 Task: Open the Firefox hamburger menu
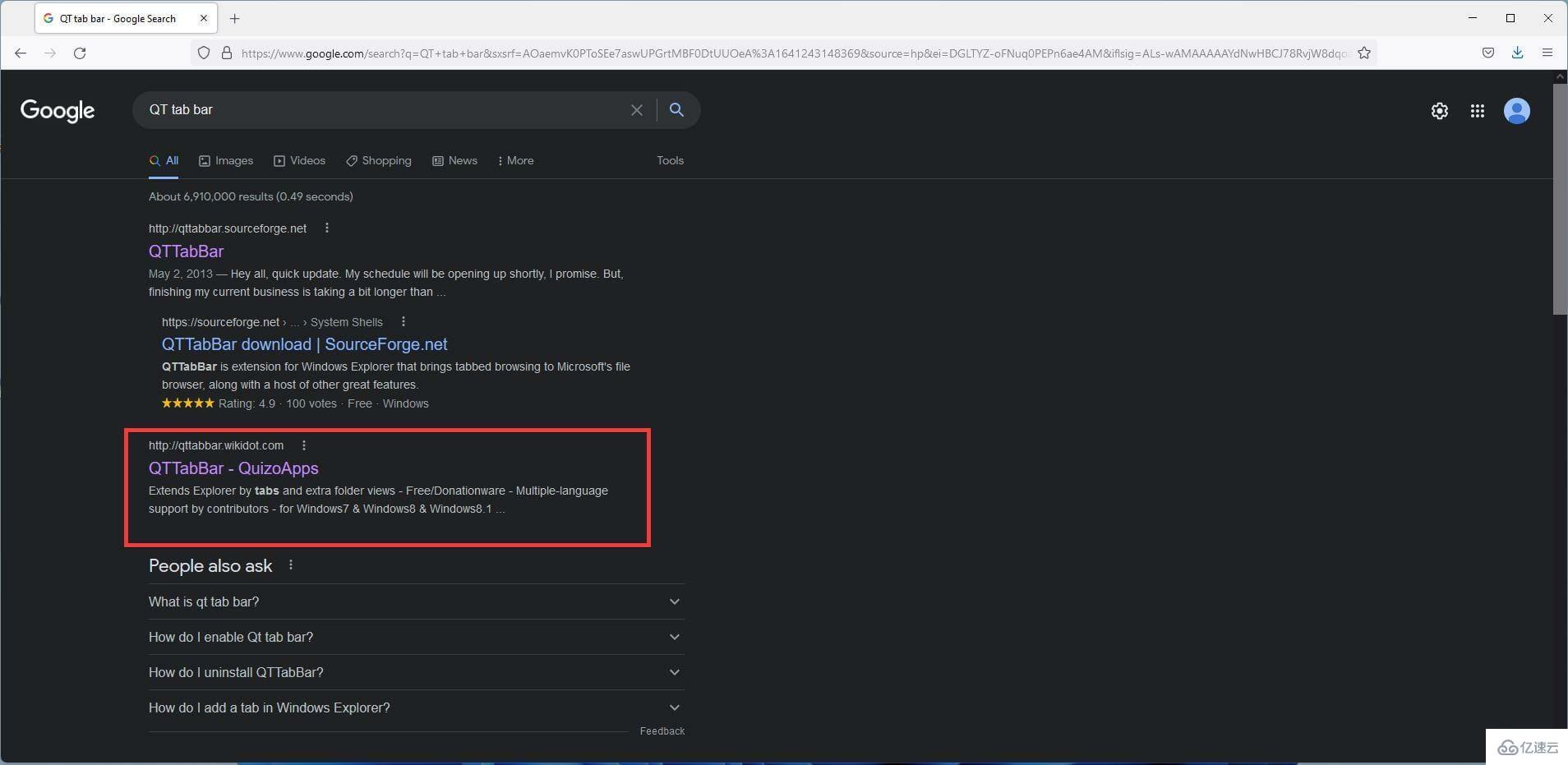pos(1547,53)
